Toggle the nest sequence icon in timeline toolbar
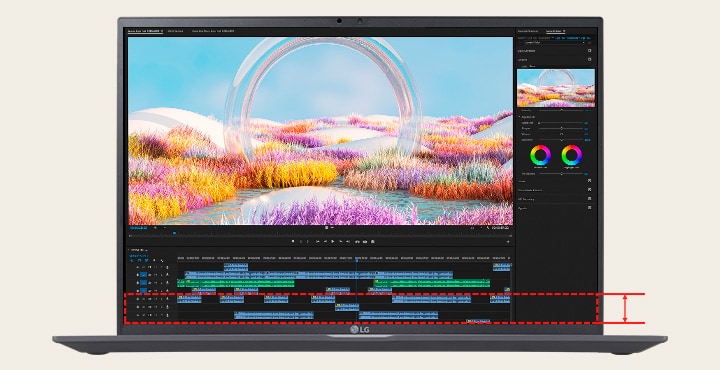The width and height of the screenshot is (720, 370). point(132,260)
